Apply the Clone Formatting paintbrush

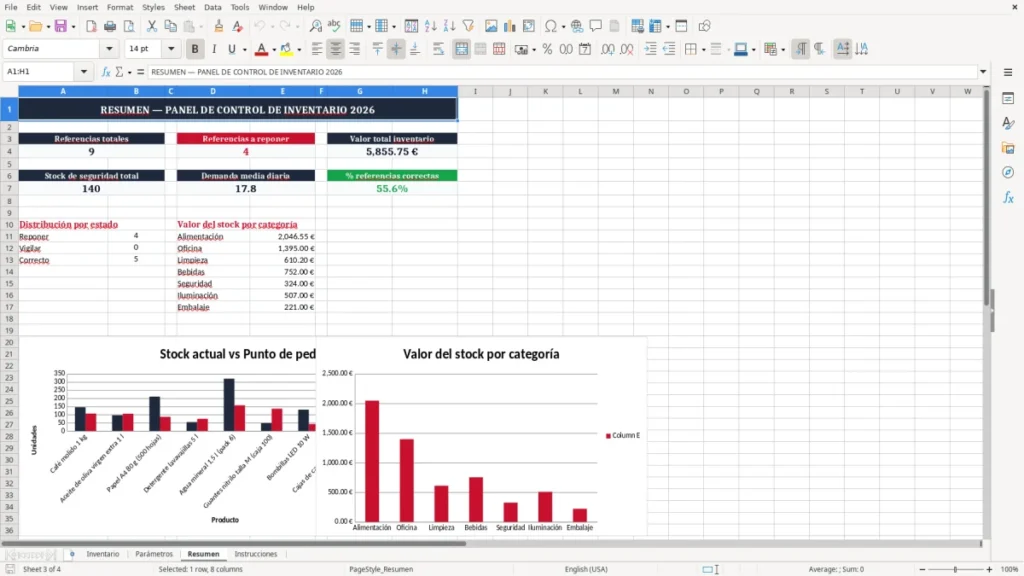click(x=218, y=26)
